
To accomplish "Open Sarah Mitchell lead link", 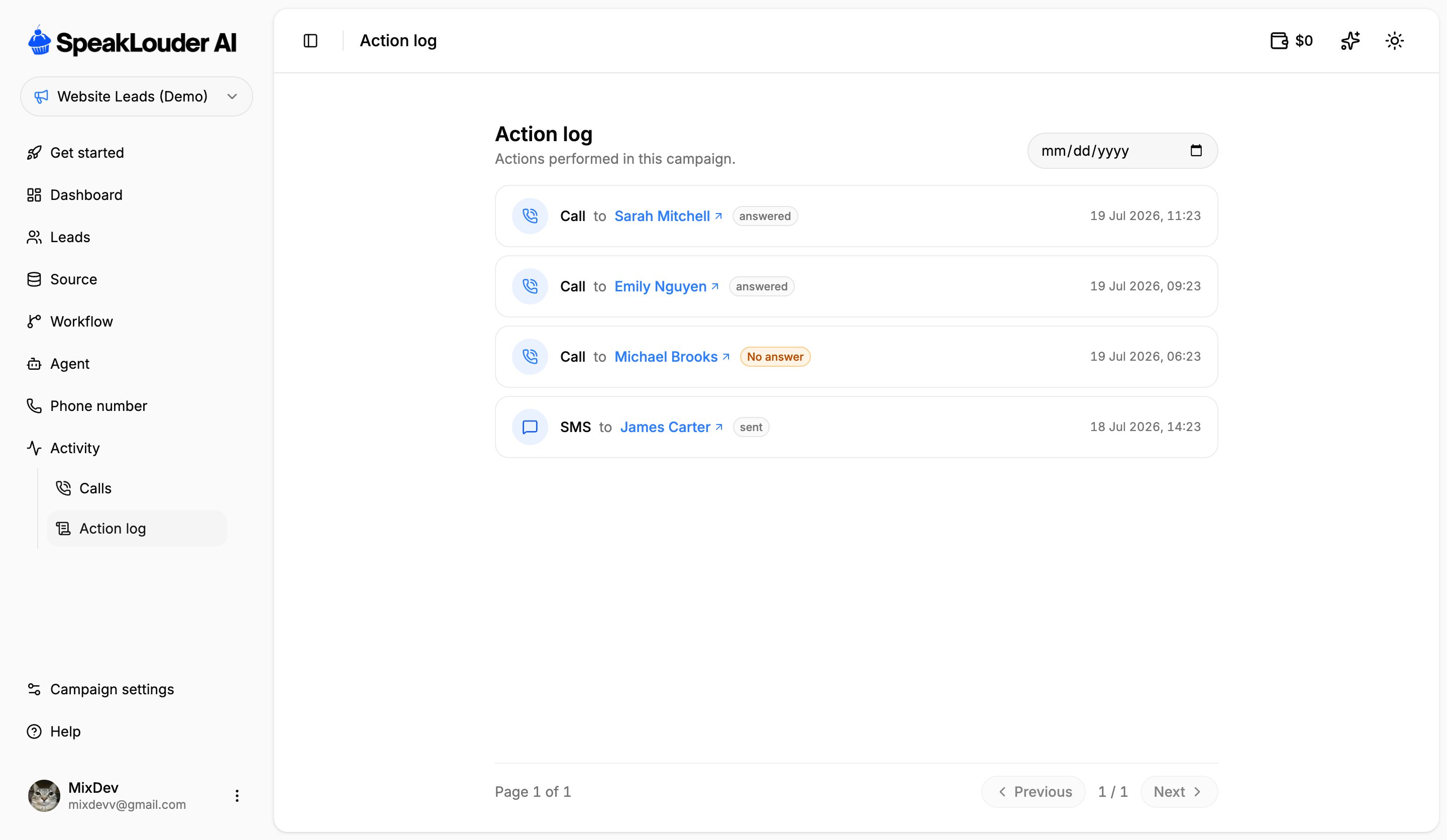I will (668, 217).
